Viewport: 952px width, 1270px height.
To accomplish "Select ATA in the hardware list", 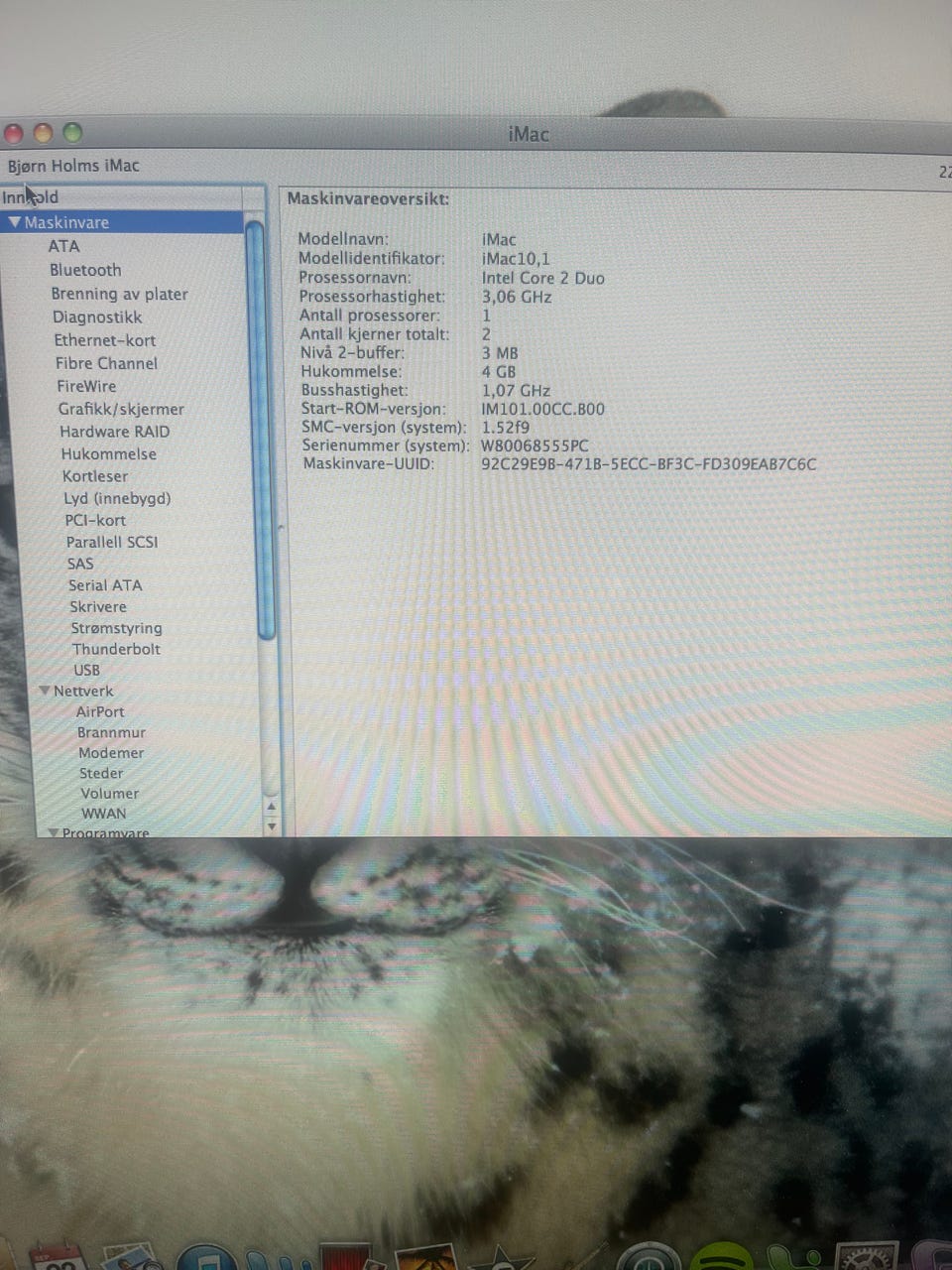I will point(63,246).
